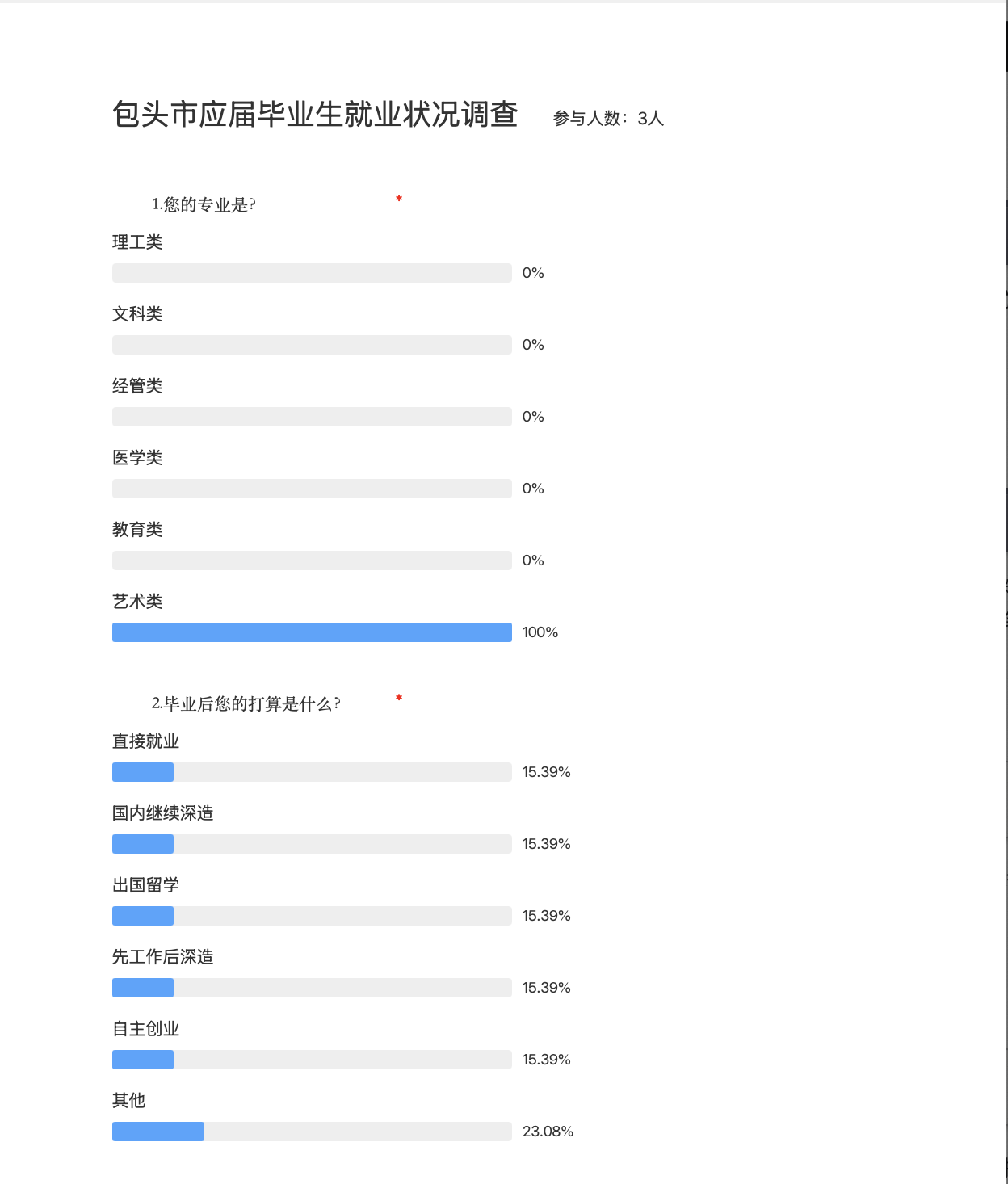The width and height of the screenshot is (1008, 1184).
Task: Click the red asterisk beside question 2
Action: coord(399,698)
